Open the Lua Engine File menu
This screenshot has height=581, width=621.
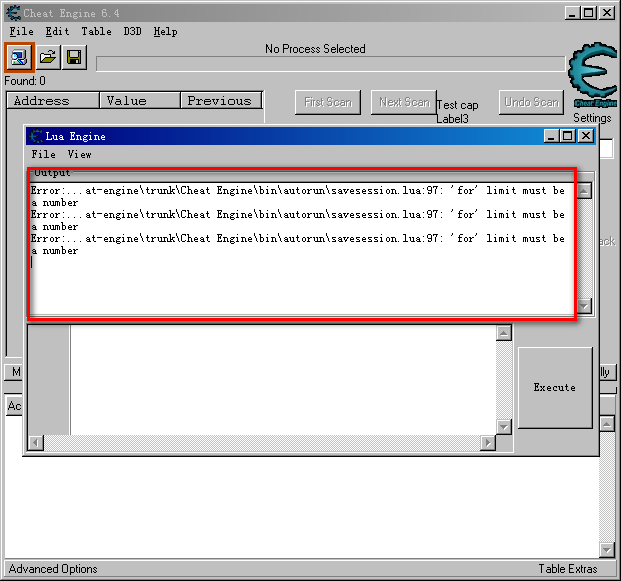[43, 154]
